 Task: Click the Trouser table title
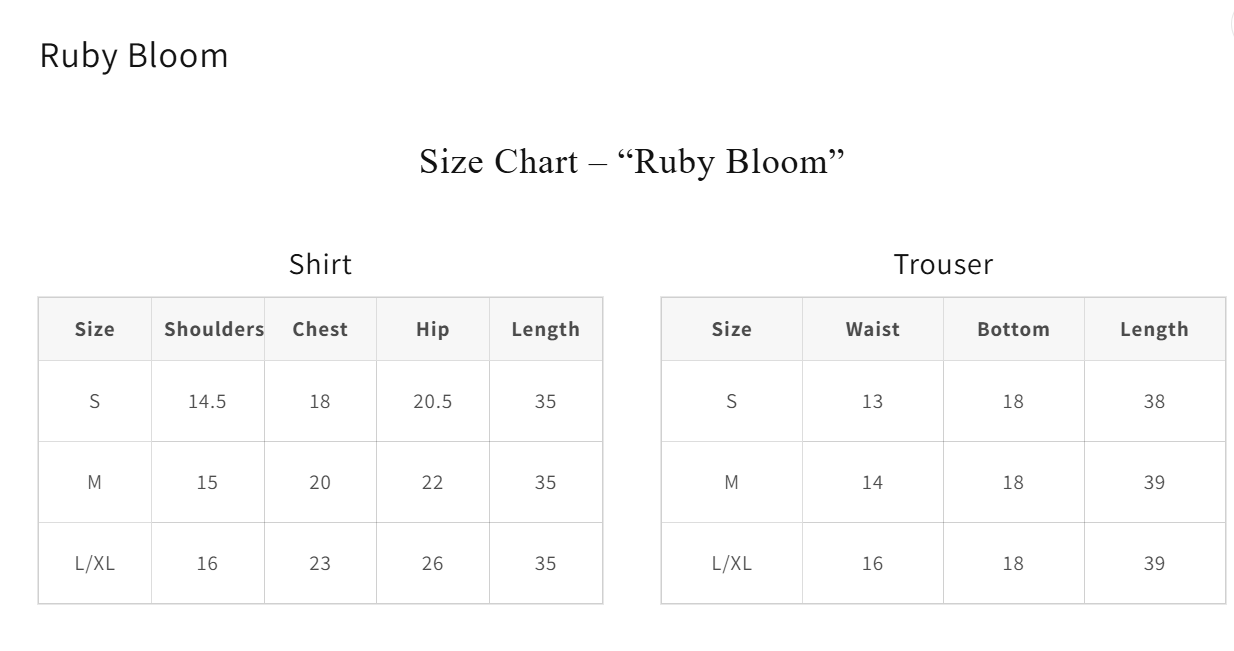point(943,264)
